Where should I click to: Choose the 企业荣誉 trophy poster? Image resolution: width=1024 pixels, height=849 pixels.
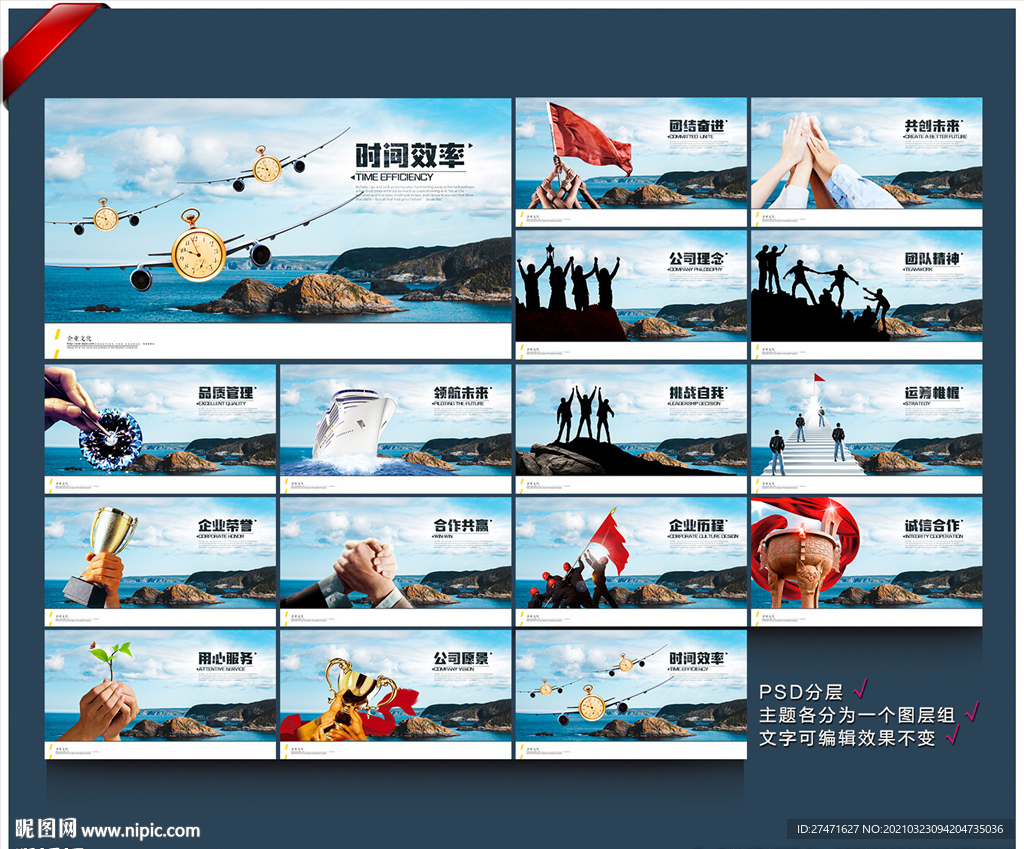tap(160, 562)
